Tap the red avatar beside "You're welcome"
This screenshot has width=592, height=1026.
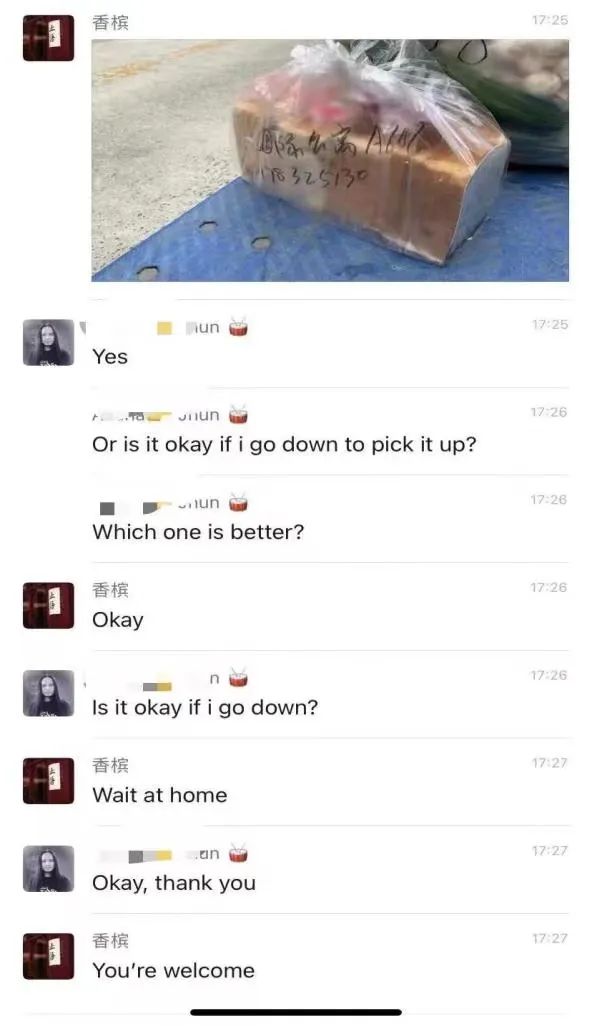(x=48, y=956)
